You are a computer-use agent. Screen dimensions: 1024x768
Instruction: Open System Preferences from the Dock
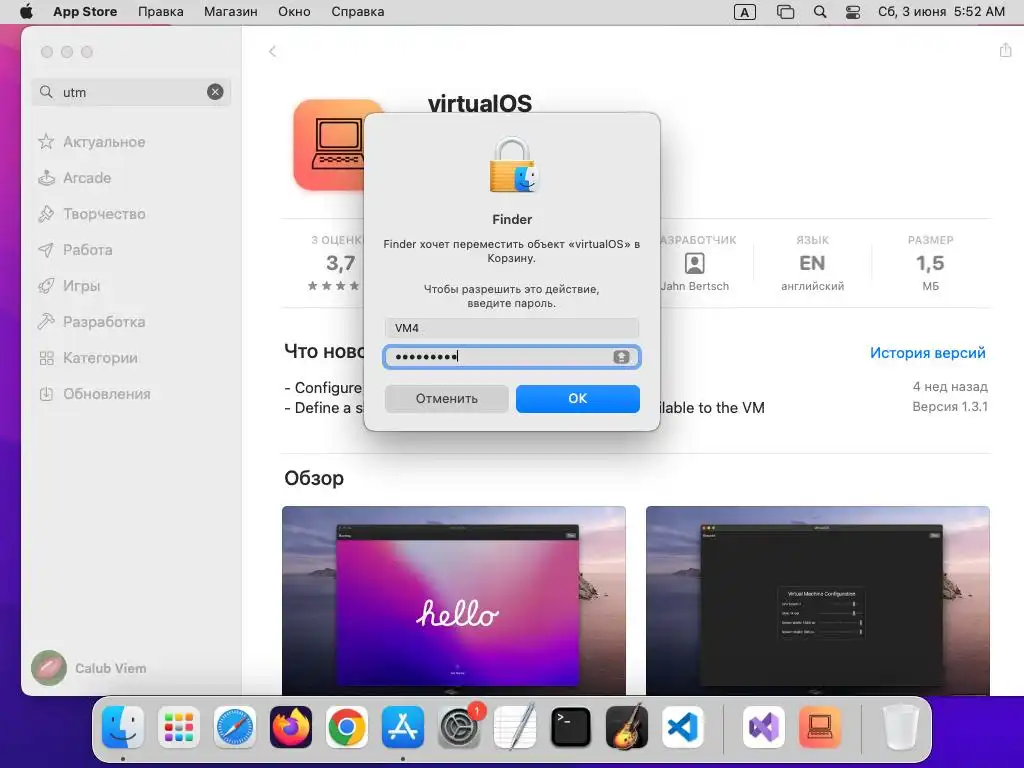tap(459, 727)
